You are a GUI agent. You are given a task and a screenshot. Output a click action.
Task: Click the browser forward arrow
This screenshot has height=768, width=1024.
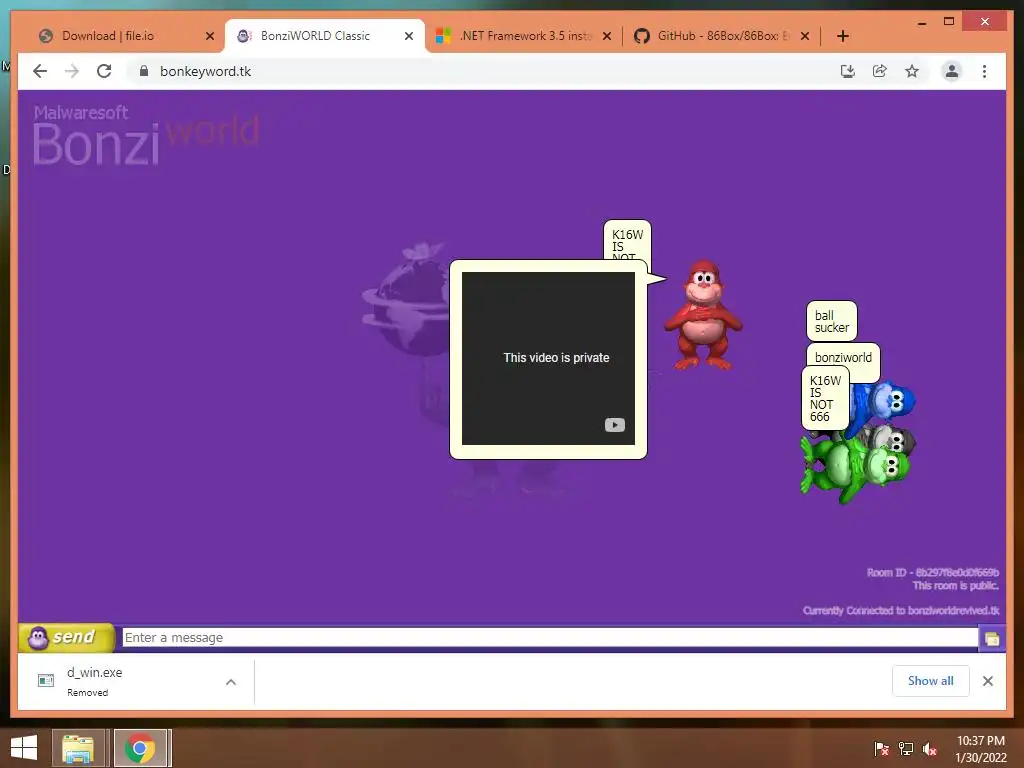click(x=72, y=71)
